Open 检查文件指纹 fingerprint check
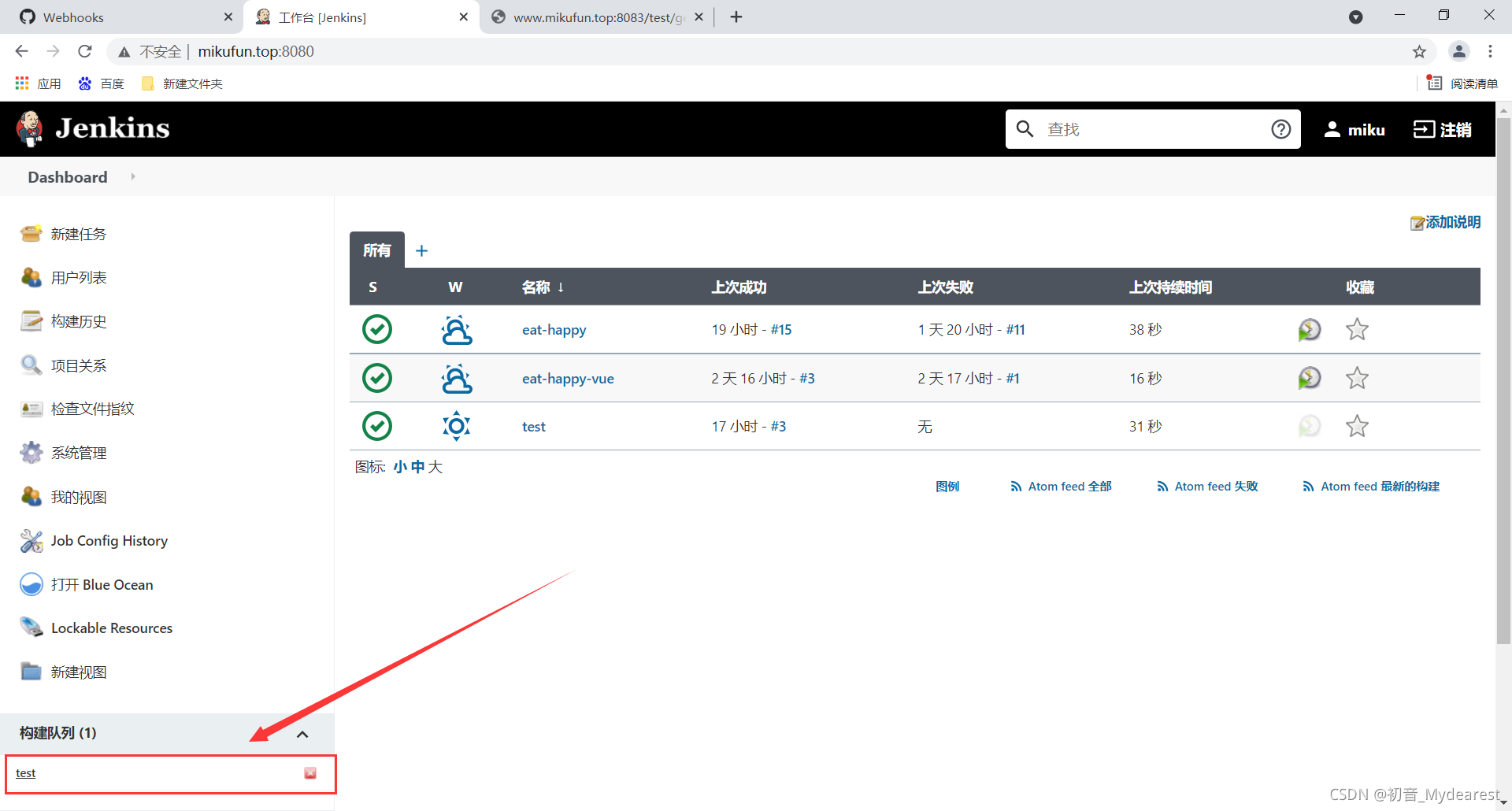Screen dimensions: 1512x811 coord(93,409)
